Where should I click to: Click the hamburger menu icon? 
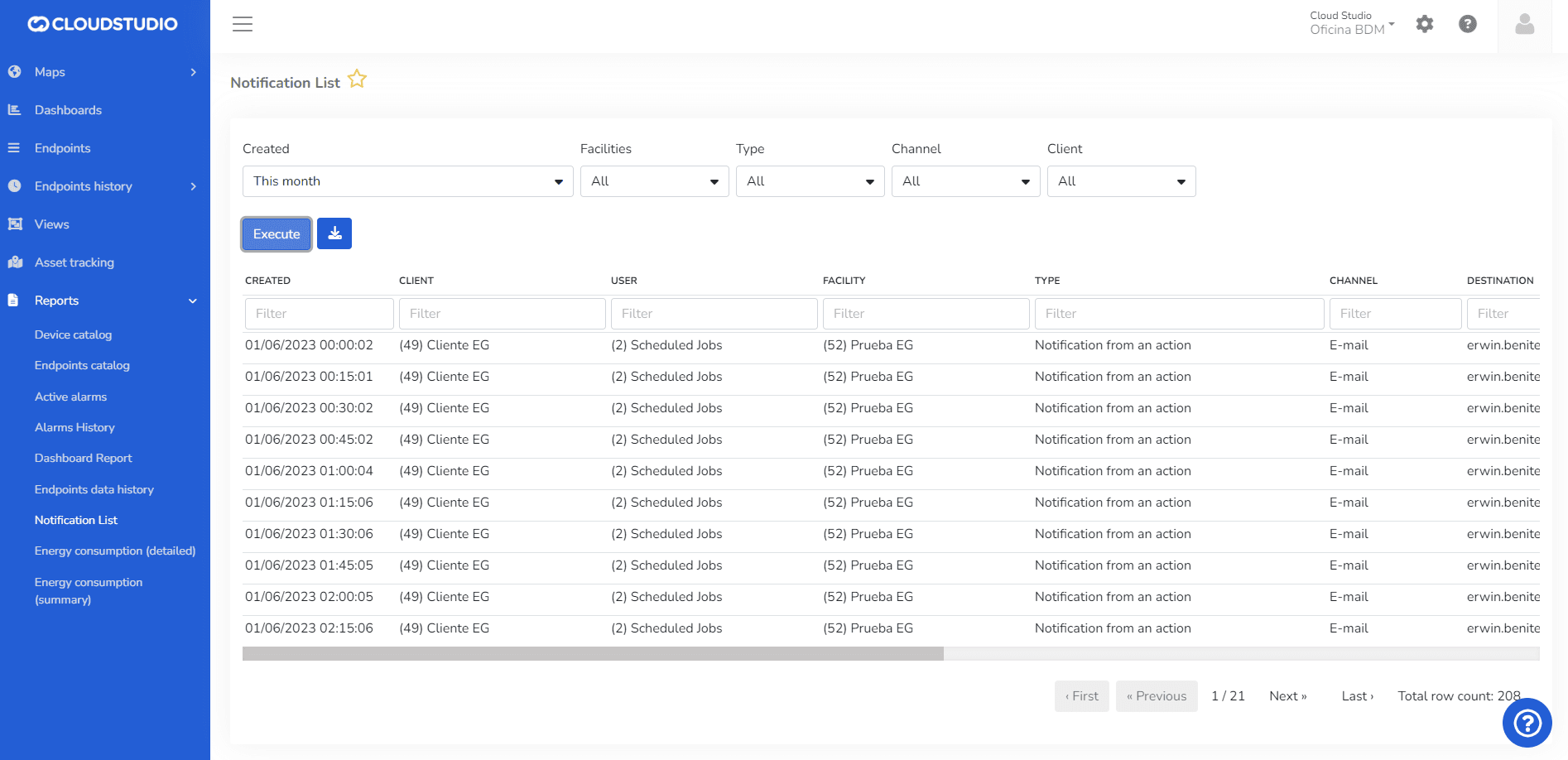tap(243, 24)
